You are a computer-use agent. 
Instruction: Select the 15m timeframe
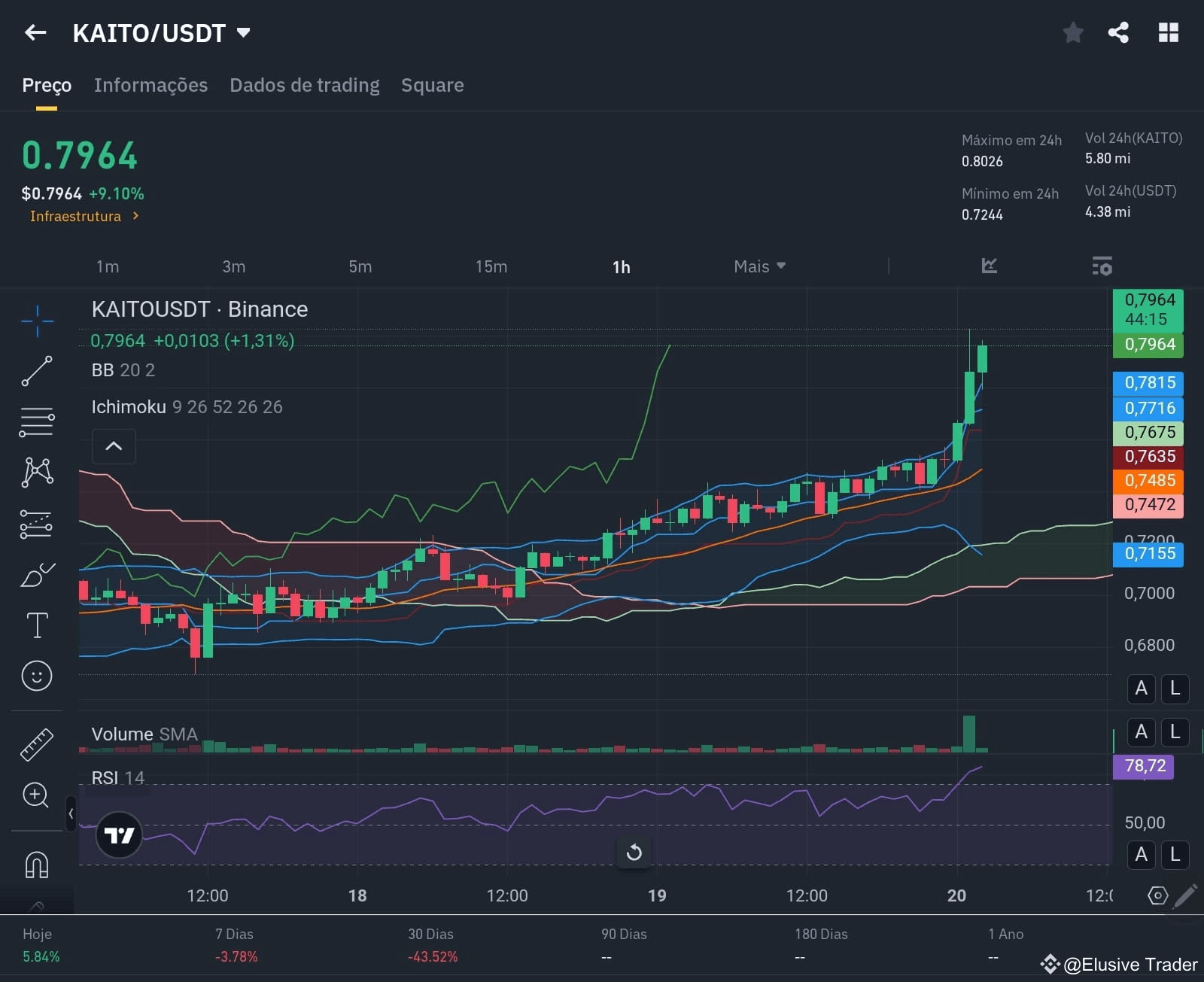(x=491, y=266)
